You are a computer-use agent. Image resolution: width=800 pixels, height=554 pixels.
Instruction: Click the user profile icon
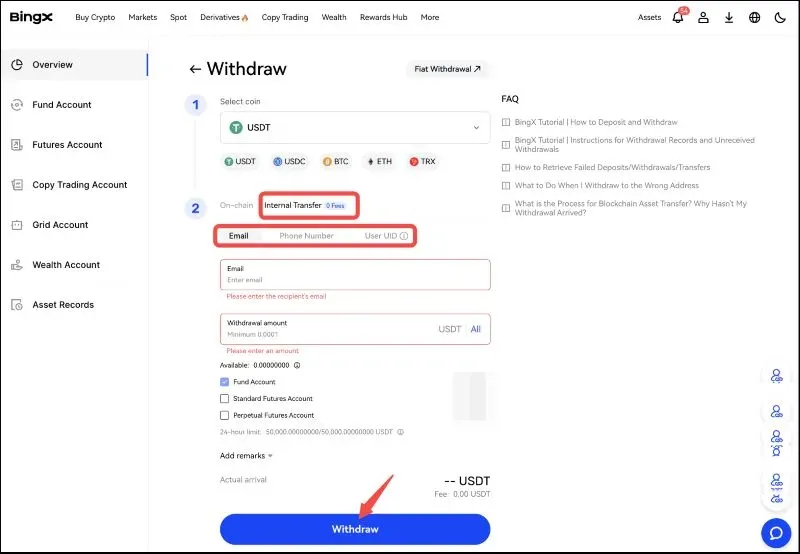[704, 18]
